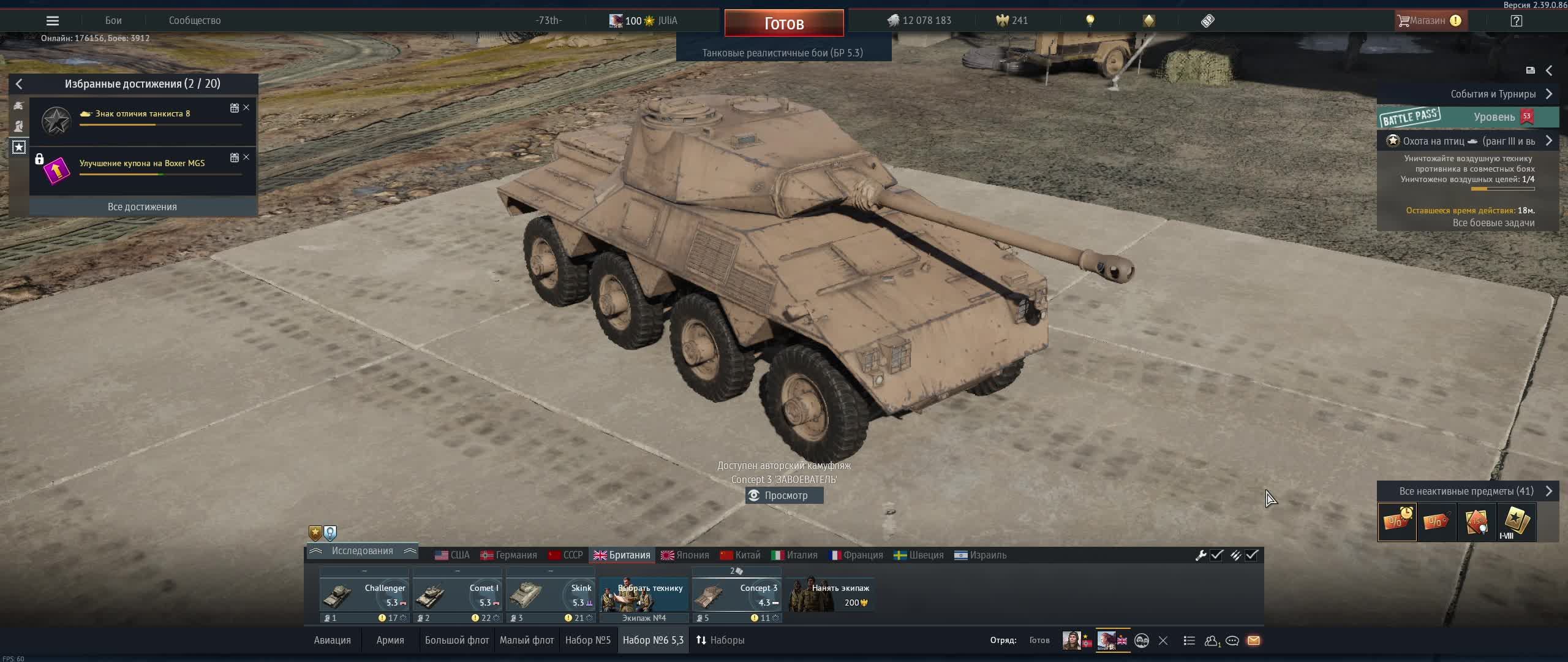Select the Challenger vehicle slot
Image resolution: width=1568 pixels, height=662 pixels.
point(364,595)
